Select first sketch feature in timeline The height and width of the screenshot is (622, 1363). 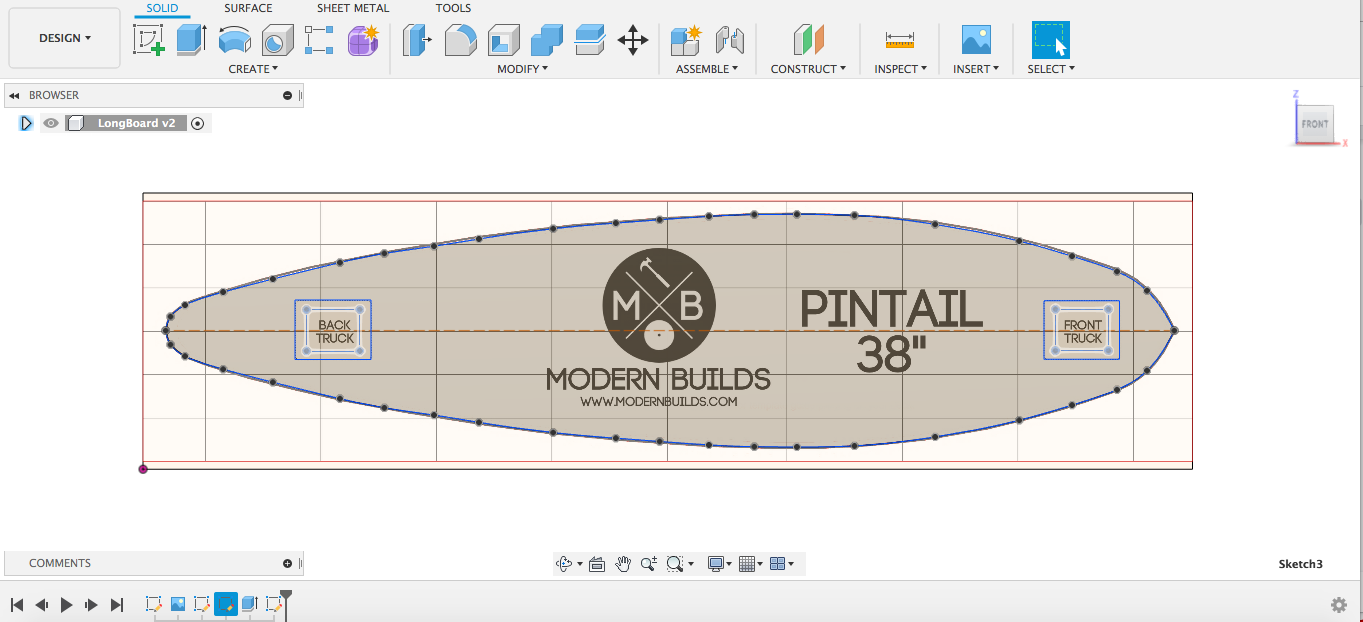154,604
